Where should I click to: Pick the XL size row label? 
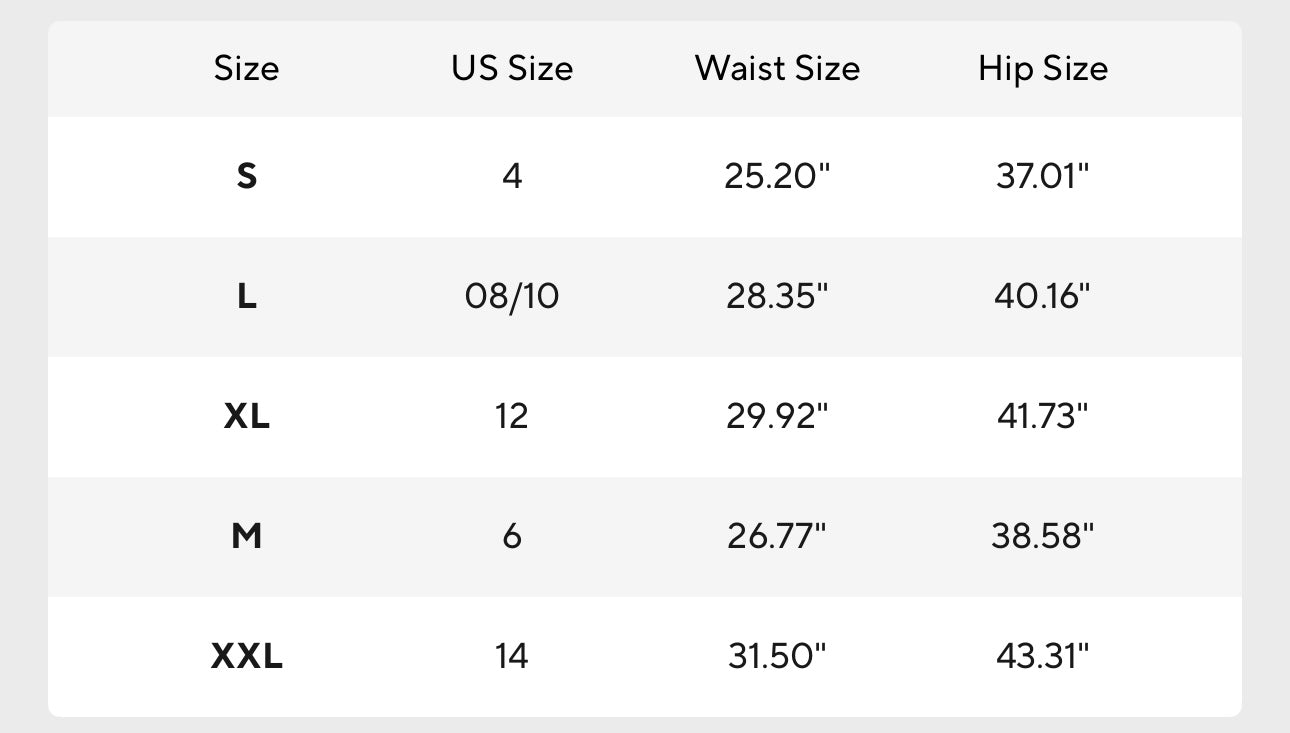point(246,416)
